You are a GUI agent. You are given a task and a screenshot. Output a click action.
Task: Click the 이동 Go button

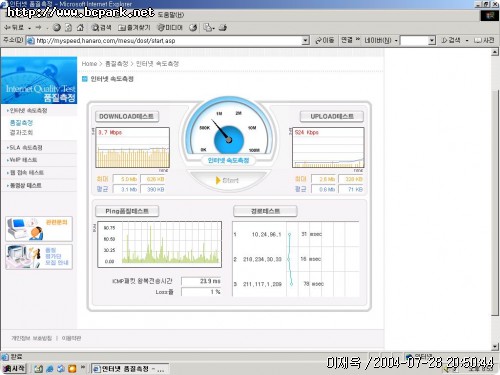tap(325, 40)
